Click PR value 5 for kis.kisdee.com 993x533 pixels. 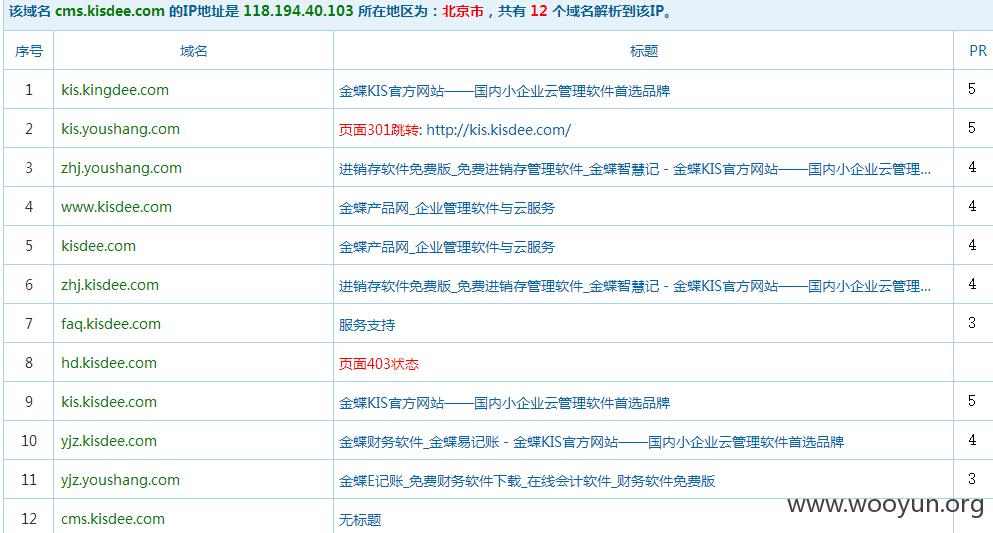[972, 401]
